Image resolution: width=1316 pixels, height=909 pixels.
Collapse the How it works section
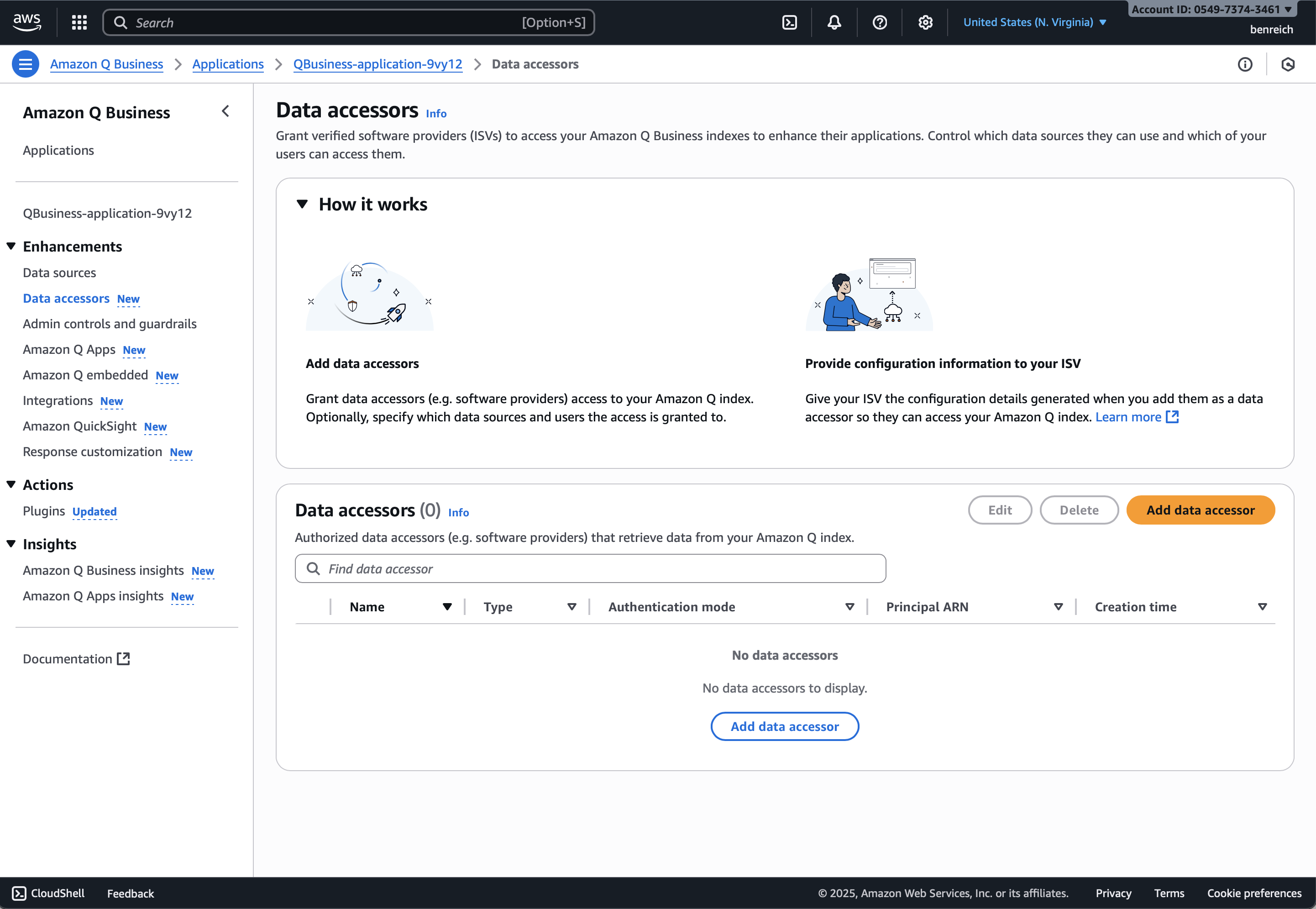coord(302,204)
